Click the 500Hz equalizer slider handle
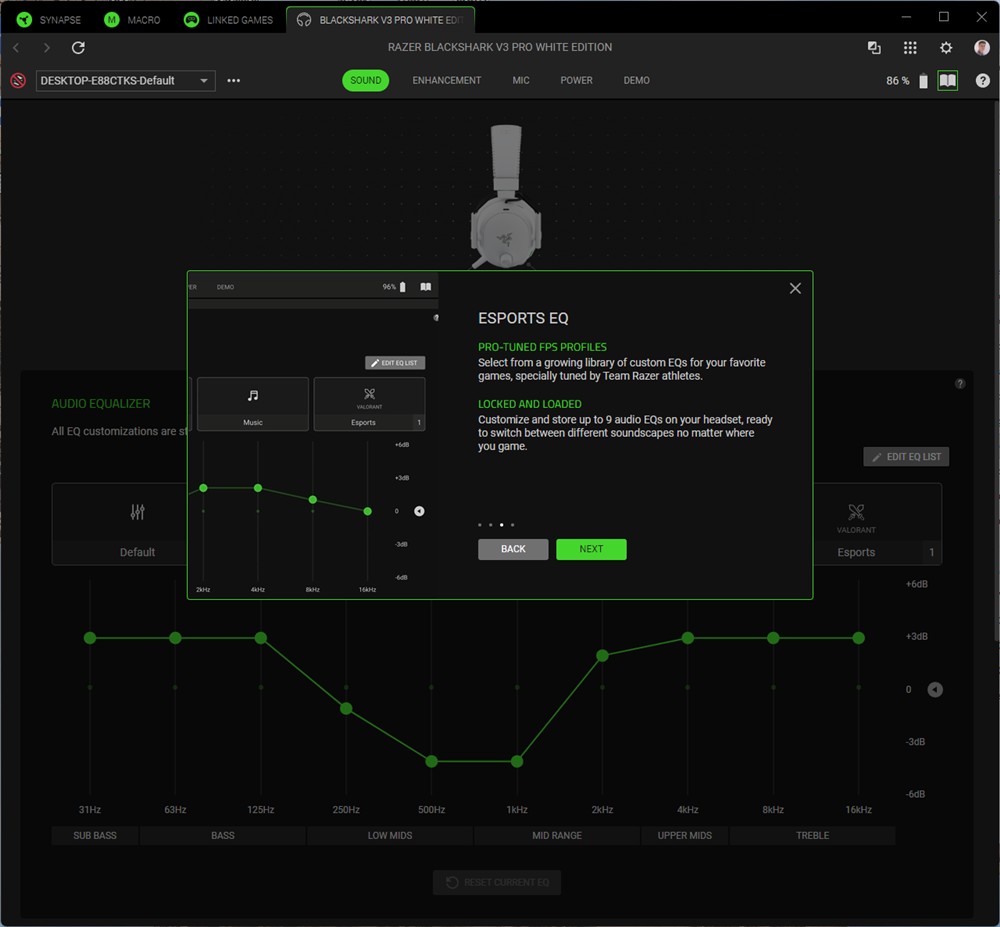The width and height of the screenshot is (1000, 927). click(x=432, y=761)
